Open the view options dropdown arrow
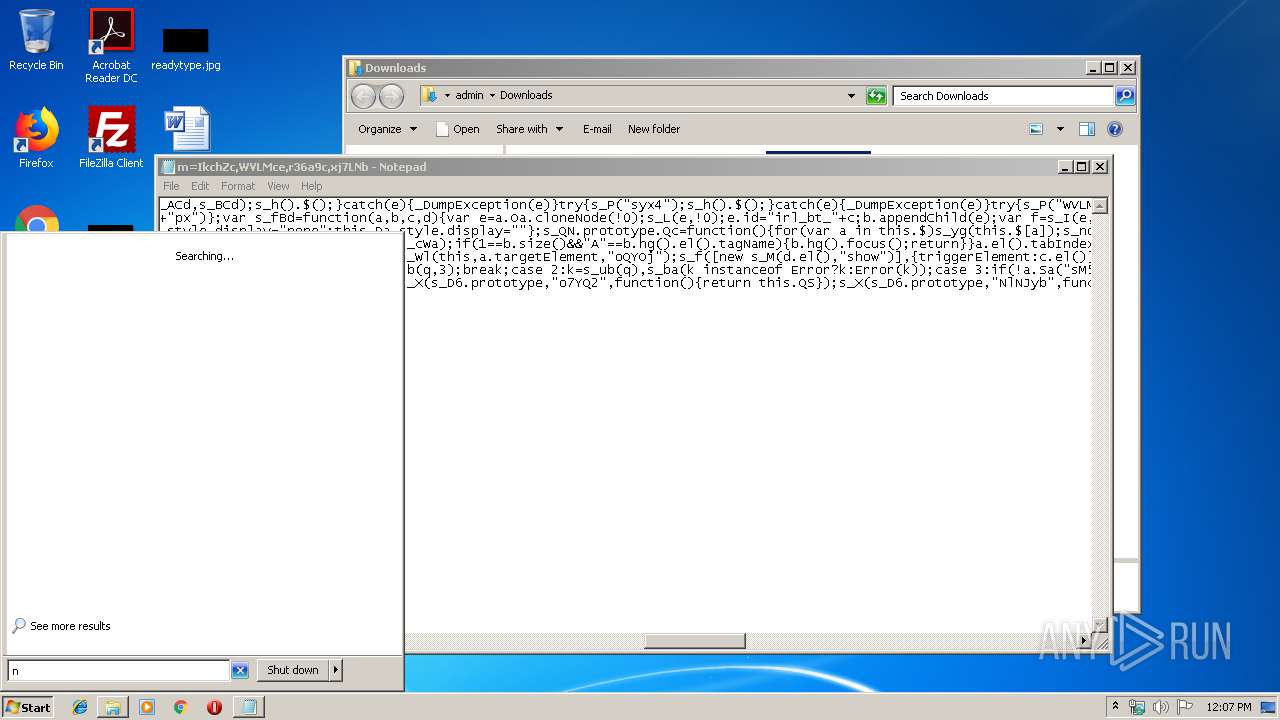 [x=1060, y=129]
